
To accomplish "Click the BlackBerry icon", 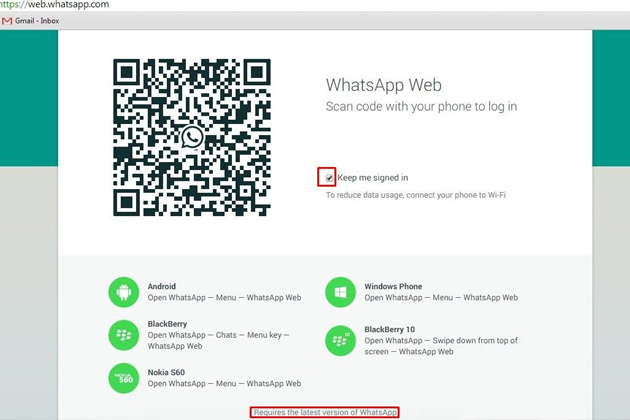I will [124, 335].
